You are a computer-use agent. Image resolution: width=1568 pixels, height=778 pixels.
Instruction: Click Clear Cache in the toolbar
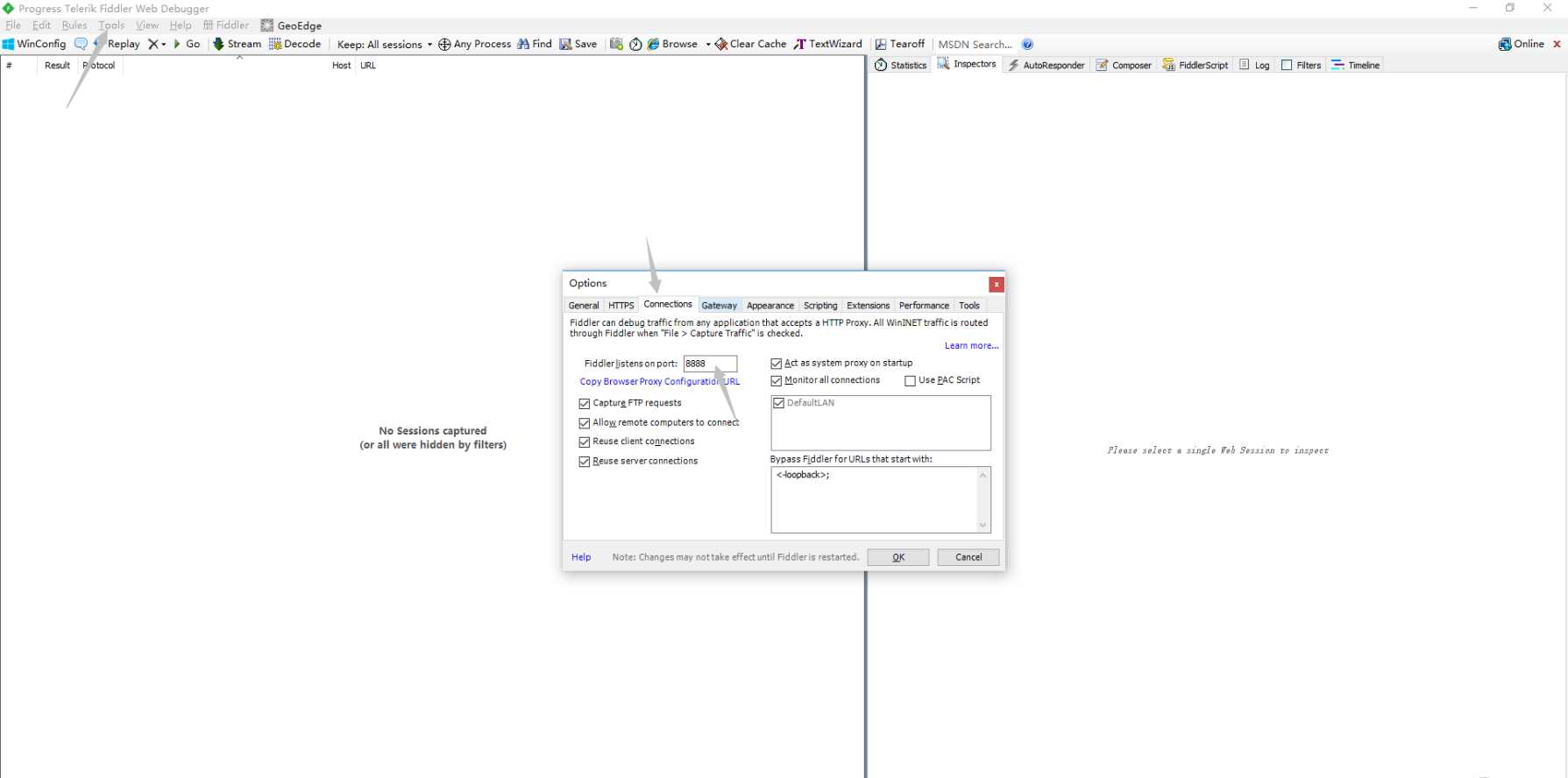751,44
